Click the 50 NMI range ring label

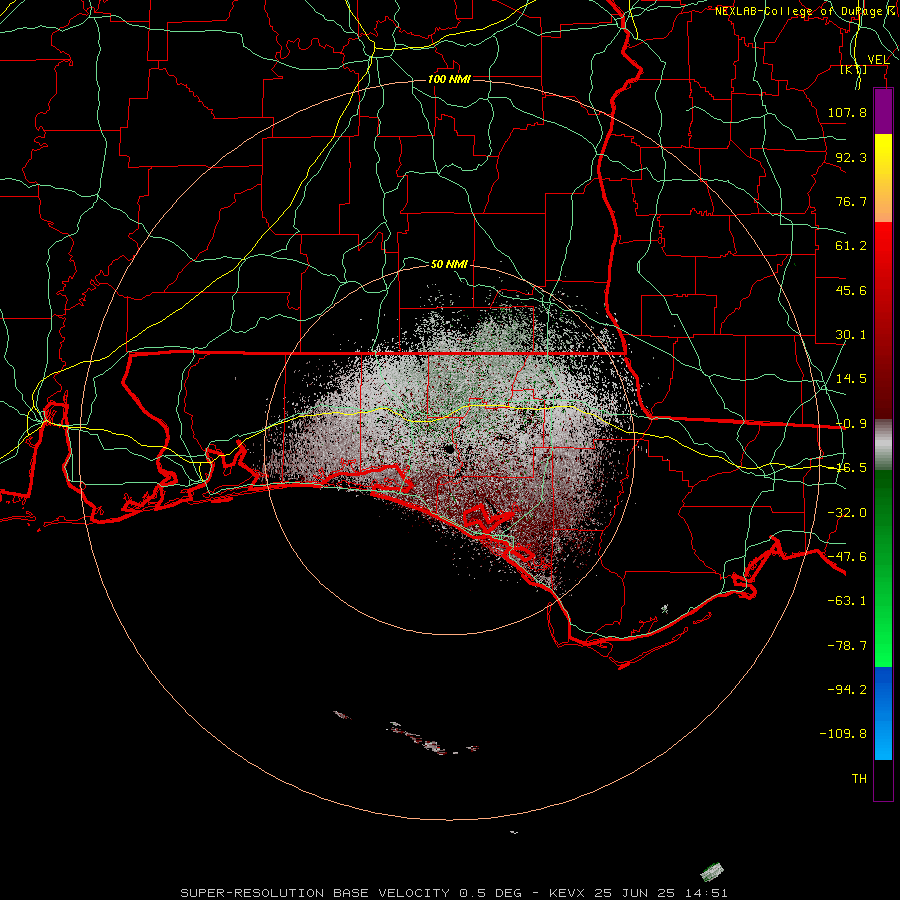(x=449, y=264)
